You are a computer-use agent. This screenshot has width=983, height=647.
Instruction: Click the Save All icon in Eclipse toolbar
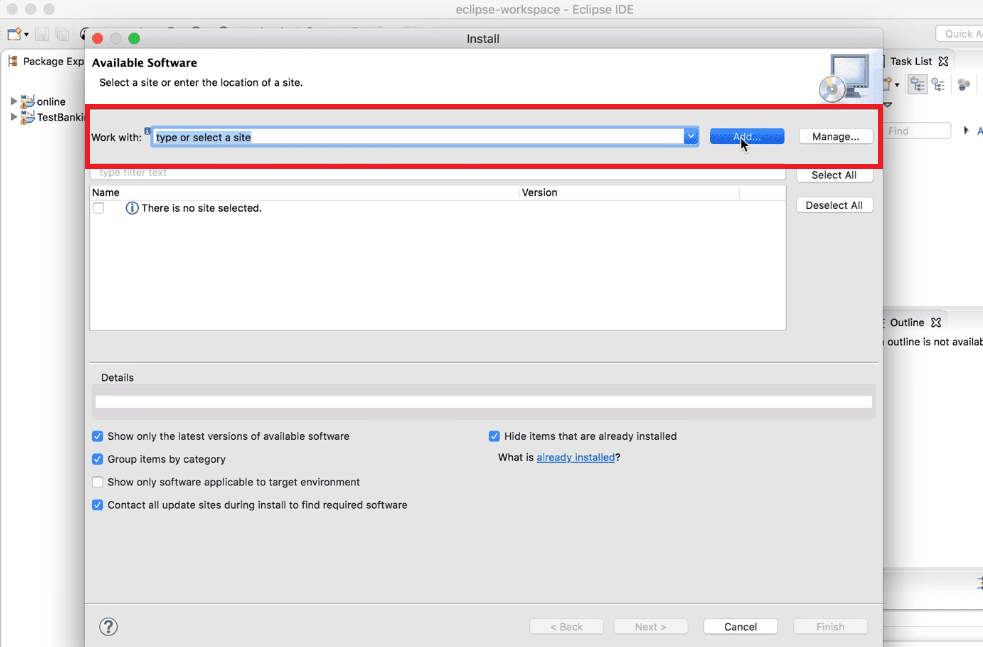(62, 34)
